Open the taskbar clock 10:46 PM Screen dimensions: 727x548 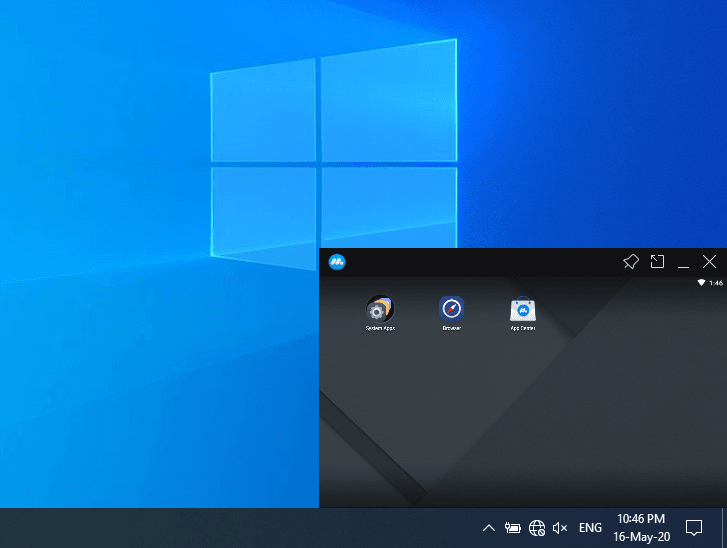641,519
